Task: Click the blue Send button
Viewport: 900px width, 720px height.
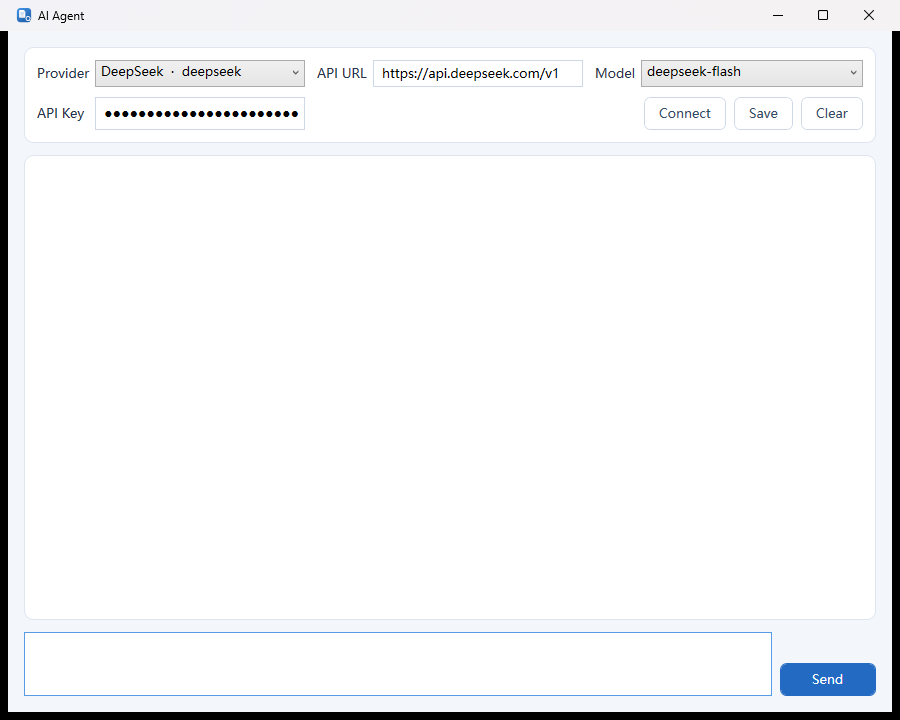Action: tap(828, 679)
